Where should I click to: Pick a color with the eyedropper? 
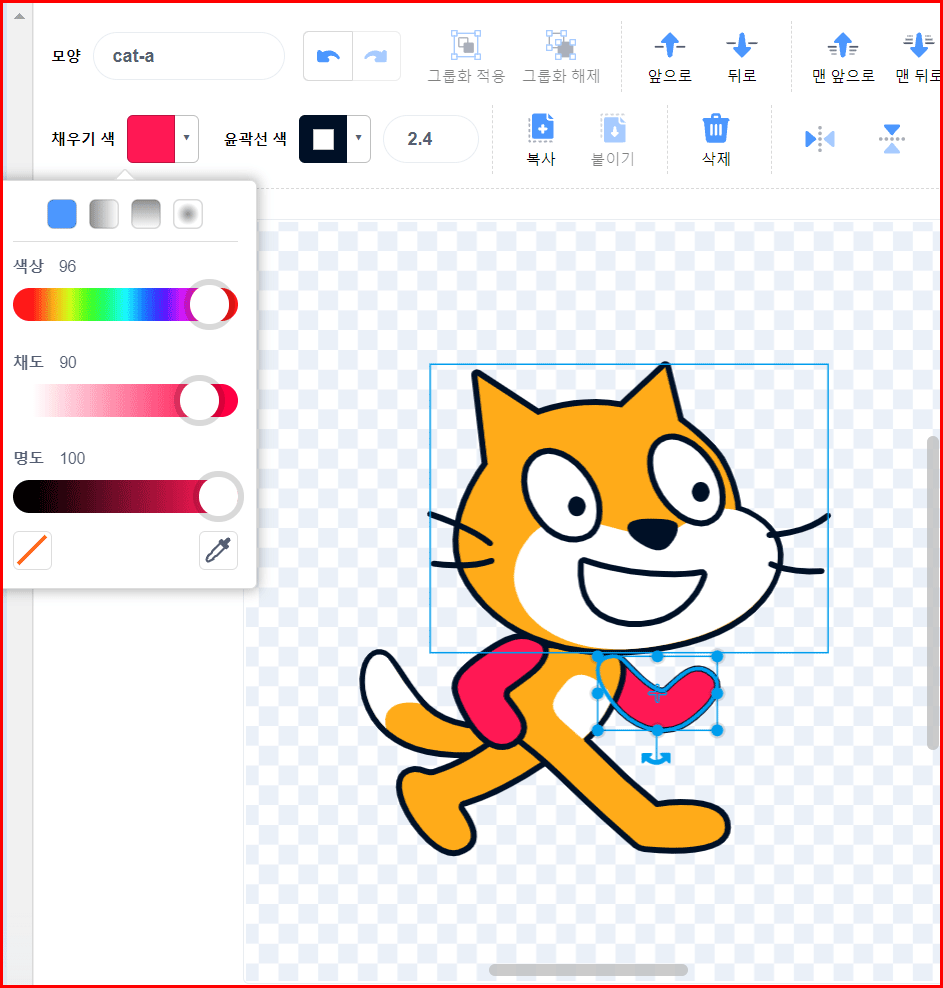point(218,550)
